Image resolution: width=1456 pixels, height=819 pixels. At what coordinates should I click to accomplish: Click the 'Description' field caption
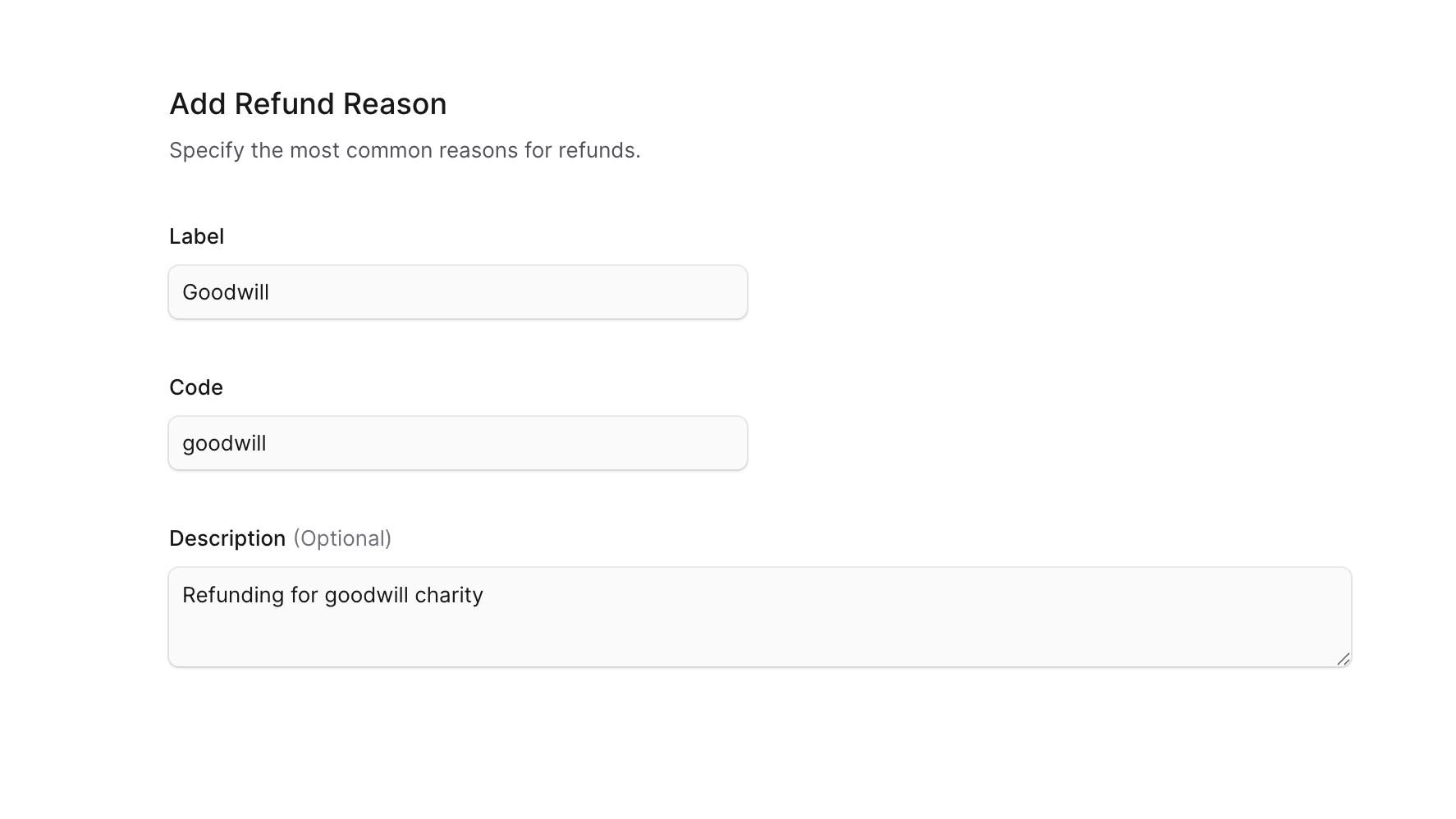[228, 538]
